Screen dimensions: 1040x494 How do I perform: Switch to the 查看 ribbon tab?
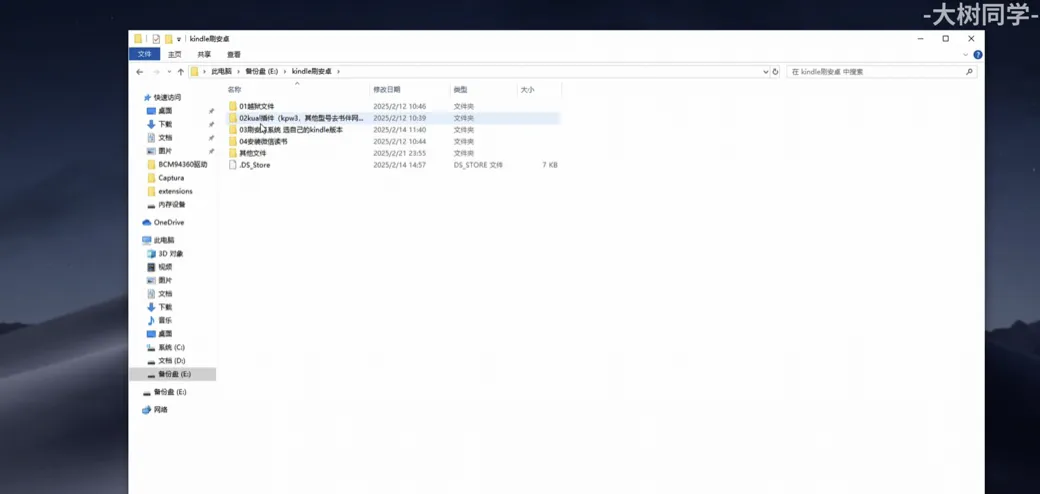pyautogui.click(x=234, y=54)
